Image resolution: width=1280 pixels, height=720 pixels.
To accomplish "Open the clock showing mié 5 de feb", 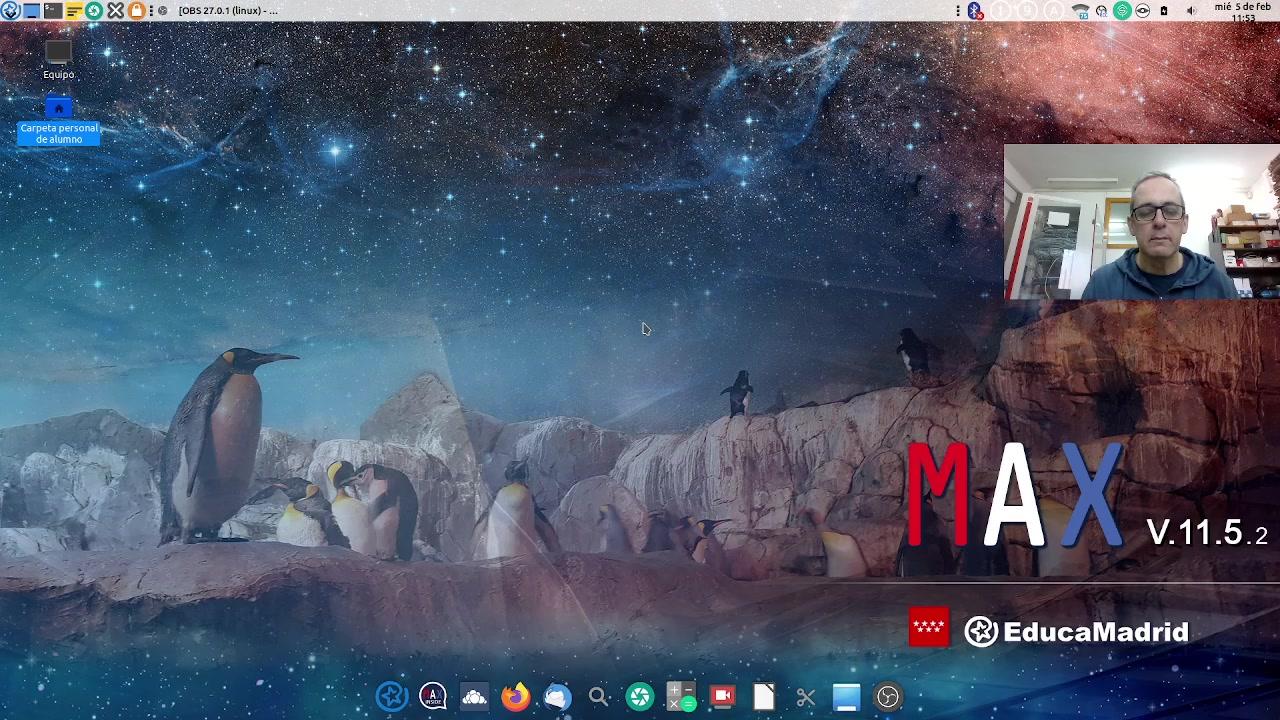I will [1243, 11].
